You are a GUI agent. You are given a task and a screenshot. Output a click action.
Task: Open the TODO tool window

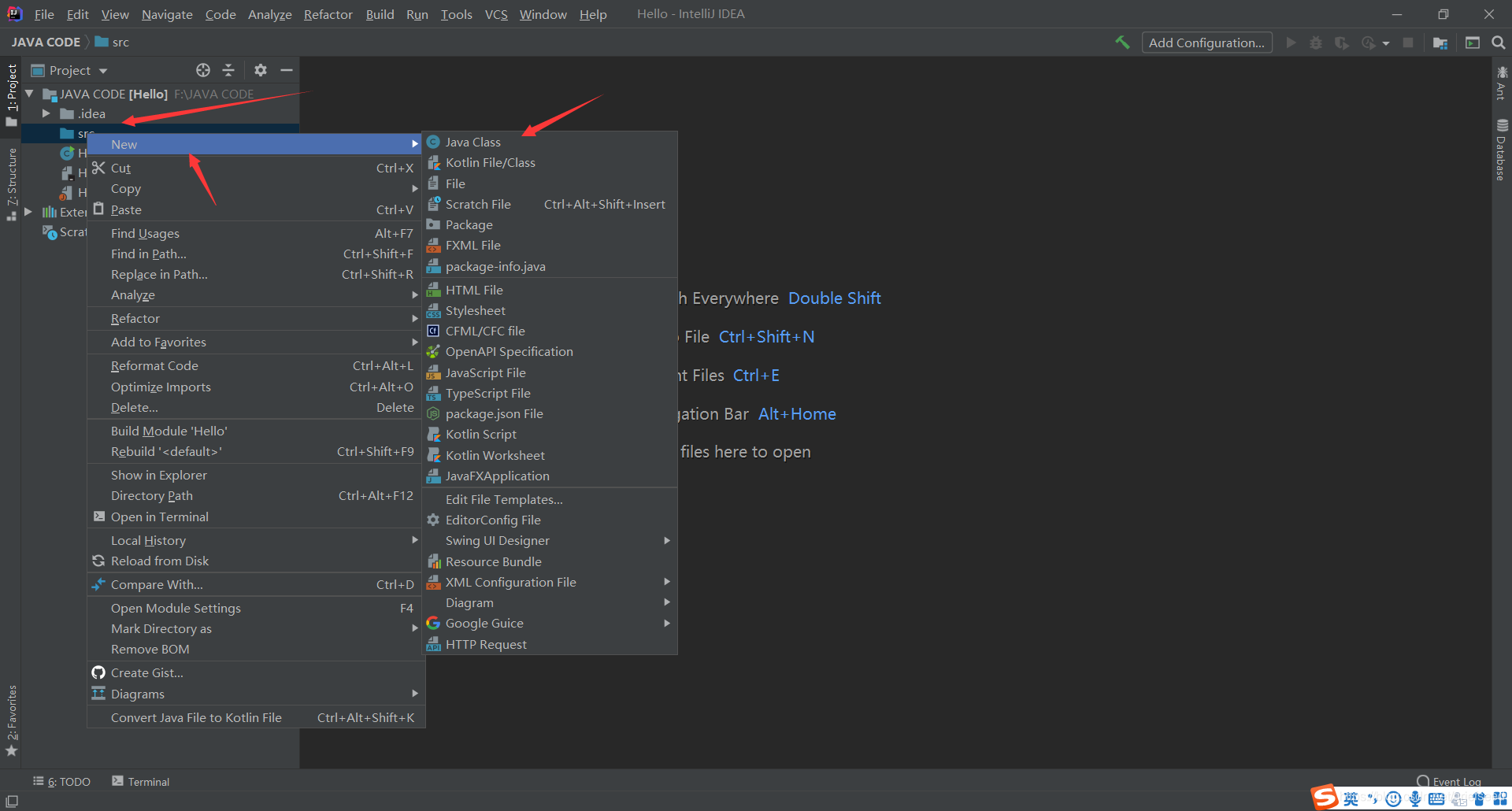[61, 781]
